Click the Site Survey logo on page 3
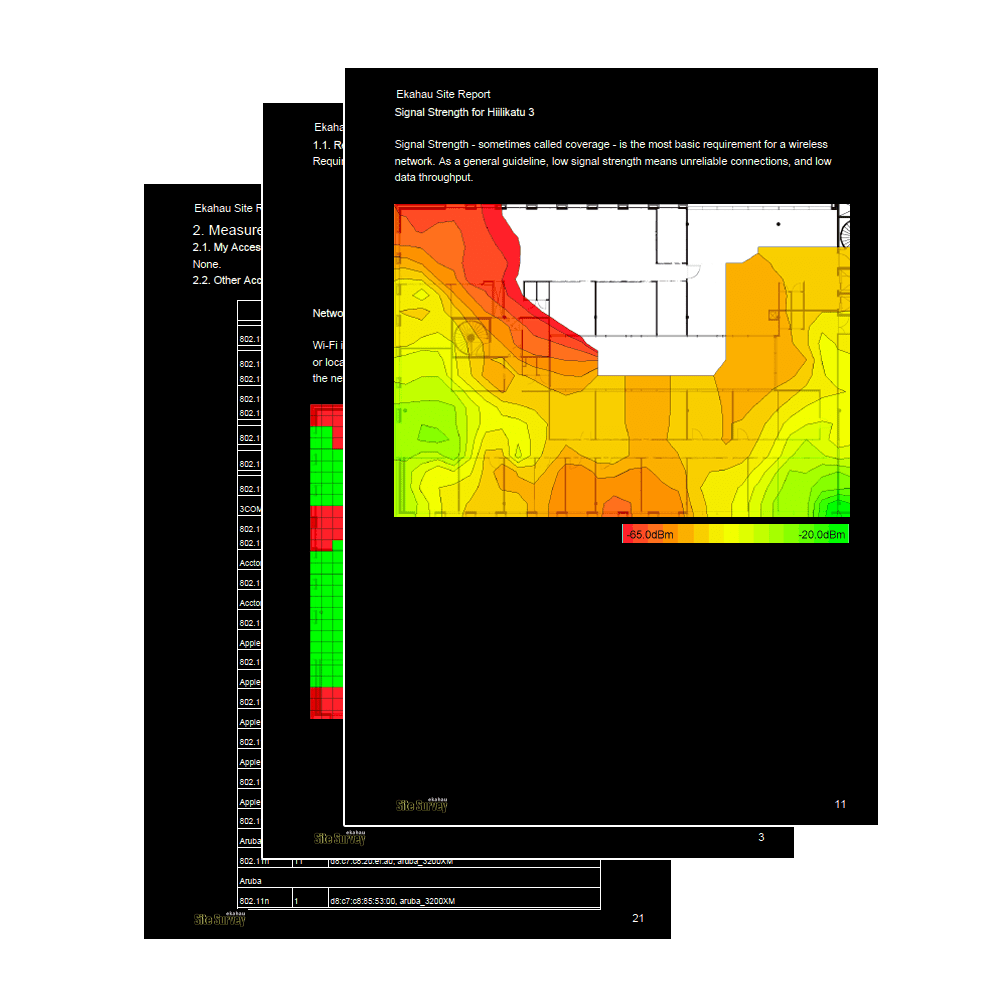This screenshot has height=1000, width=1000. point(339,837)
